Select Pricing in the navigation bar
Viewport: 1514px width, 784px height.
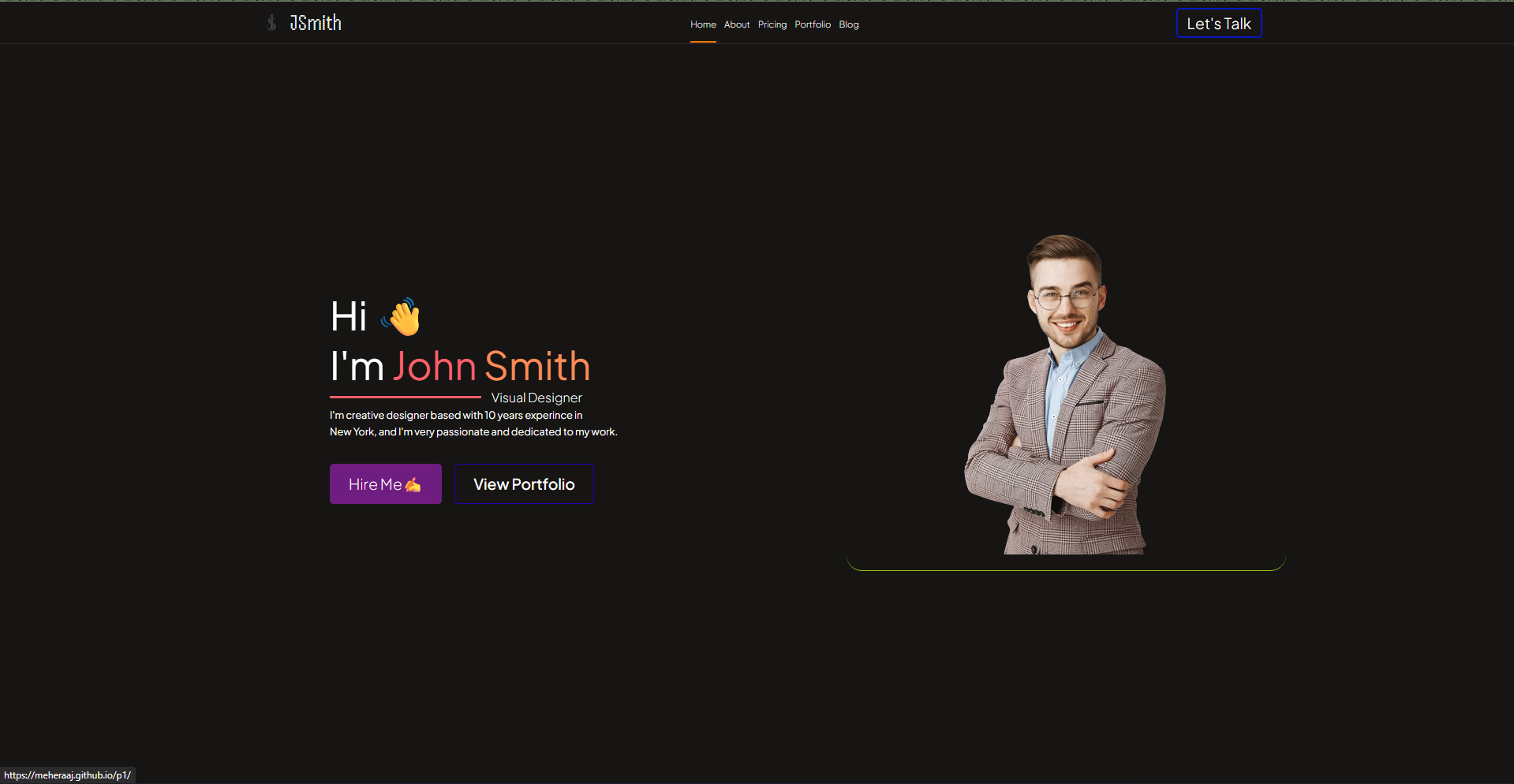772,24
